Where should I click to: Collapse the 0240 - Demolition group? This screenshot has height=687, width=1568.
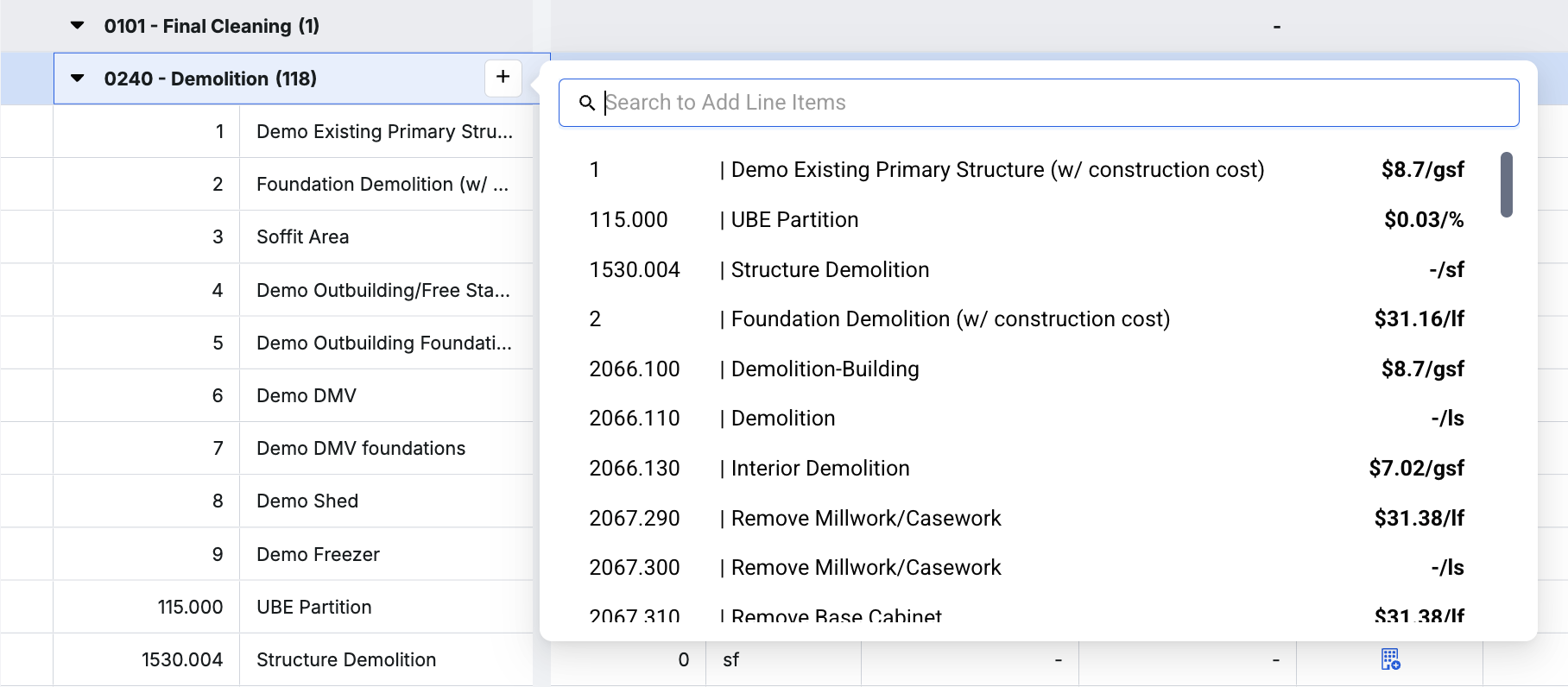pos(78,79)
